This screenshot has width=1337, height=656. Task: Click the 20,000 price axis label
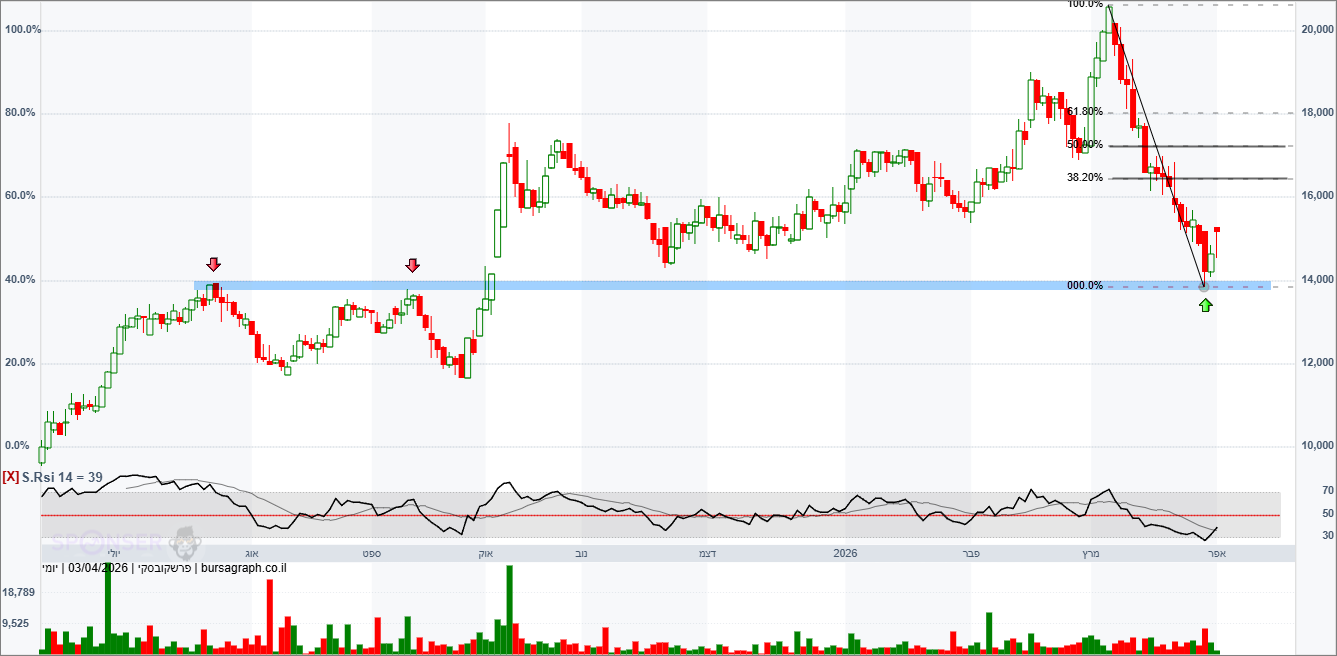1318,30
